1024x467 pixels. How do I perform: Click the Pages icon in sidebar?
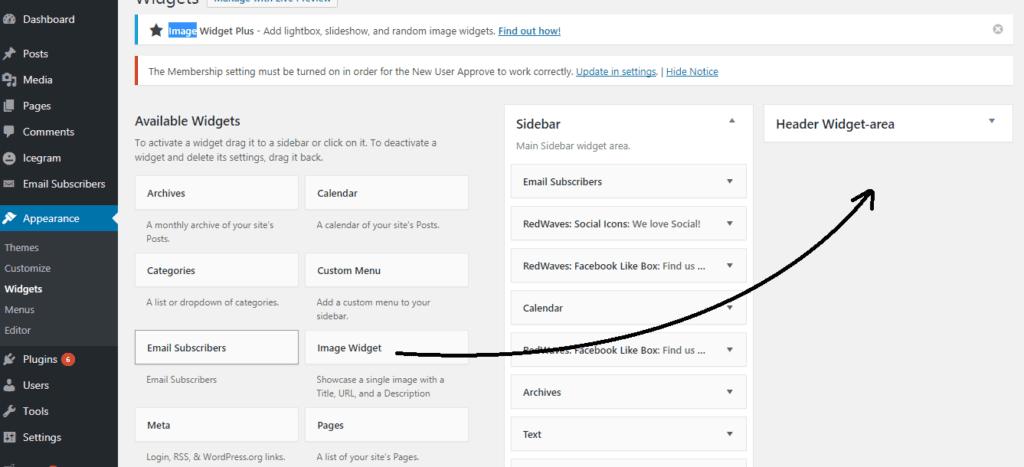(x=9, y=106)
